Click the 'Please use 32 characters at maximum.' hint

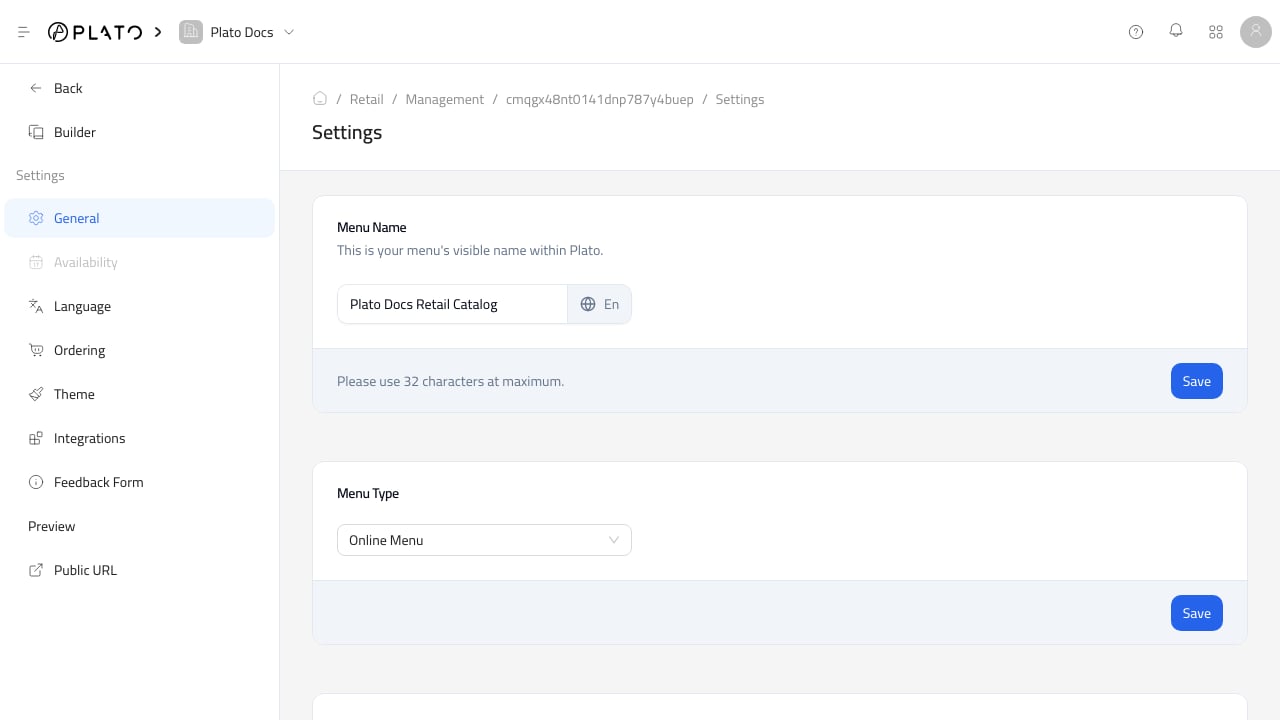coord(451,381)
